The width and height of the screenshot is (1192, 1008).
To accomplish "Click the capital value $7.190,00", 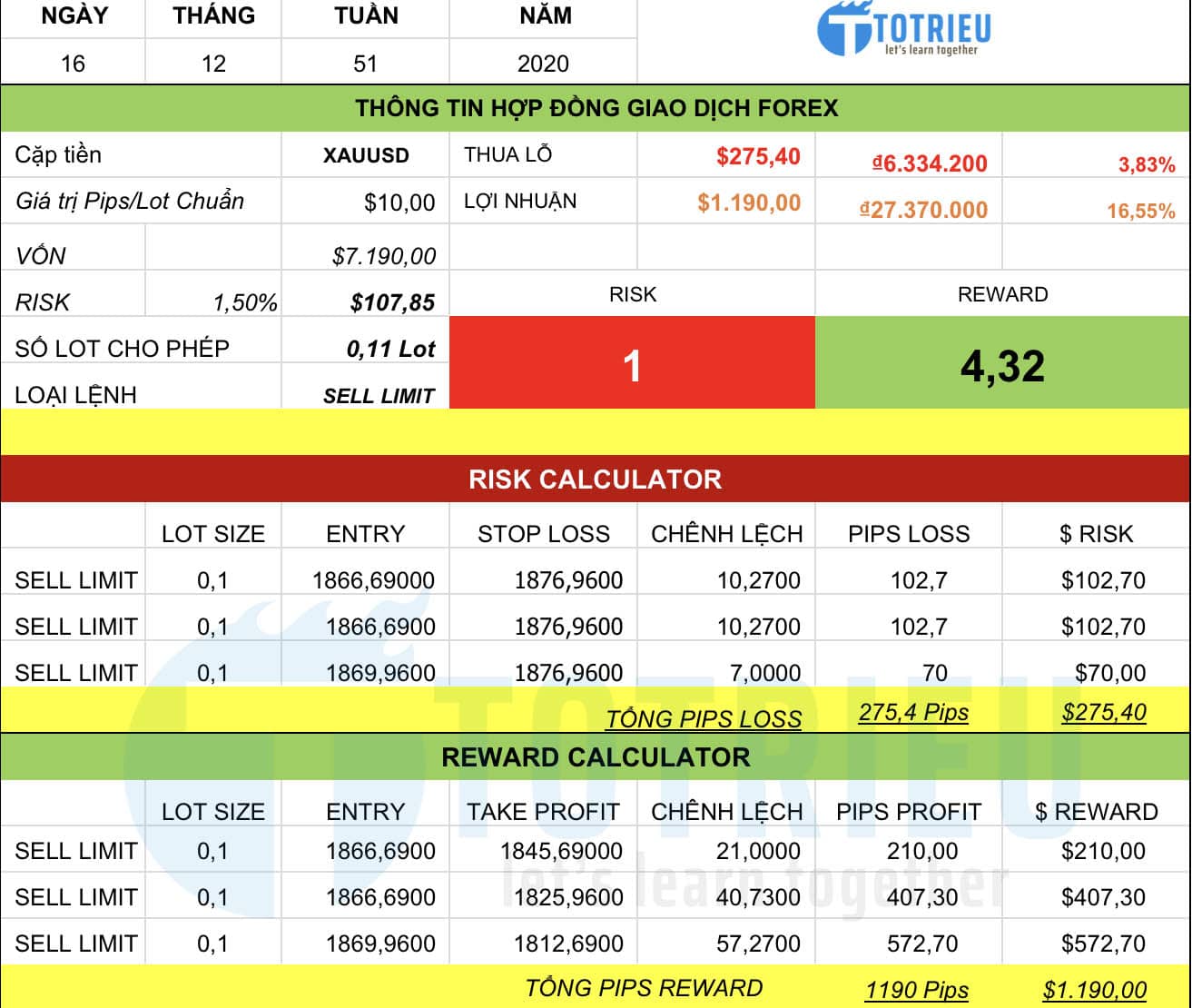I will coord(383,256).
